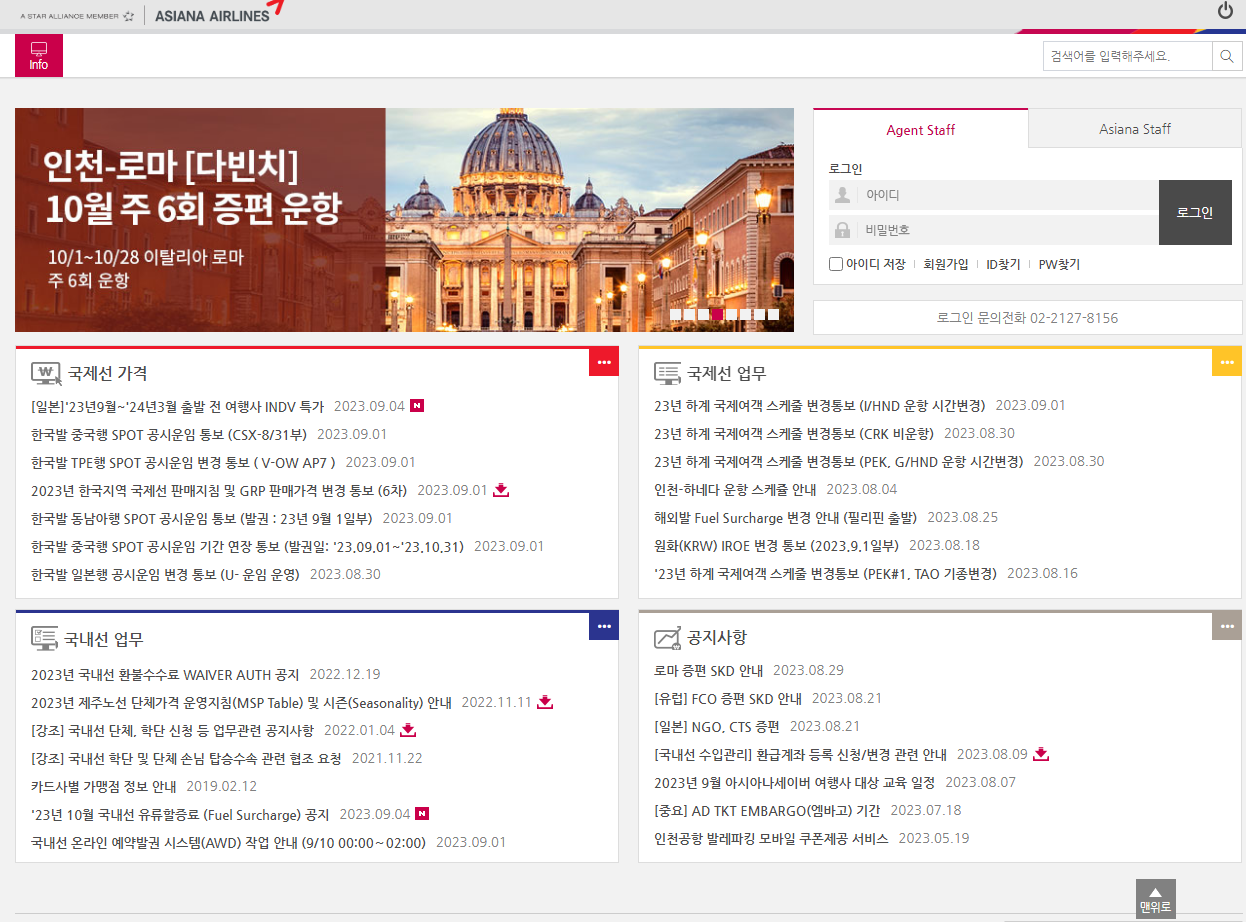
Task: Open more notices for 국제선 가격 panel
Action: [603, 362]
